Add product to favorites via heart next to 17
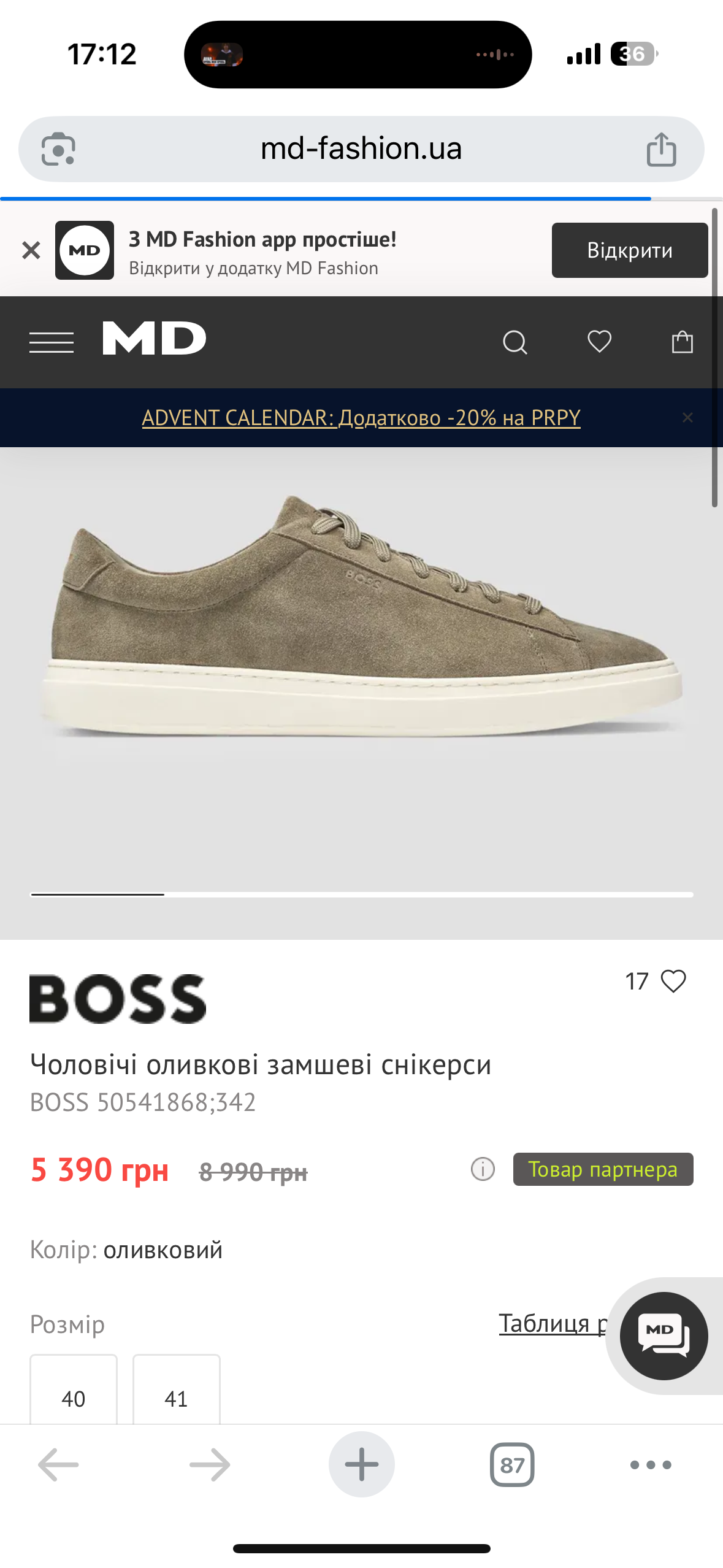This screenshot has height=1568, width=723. (x=673, y=981)
